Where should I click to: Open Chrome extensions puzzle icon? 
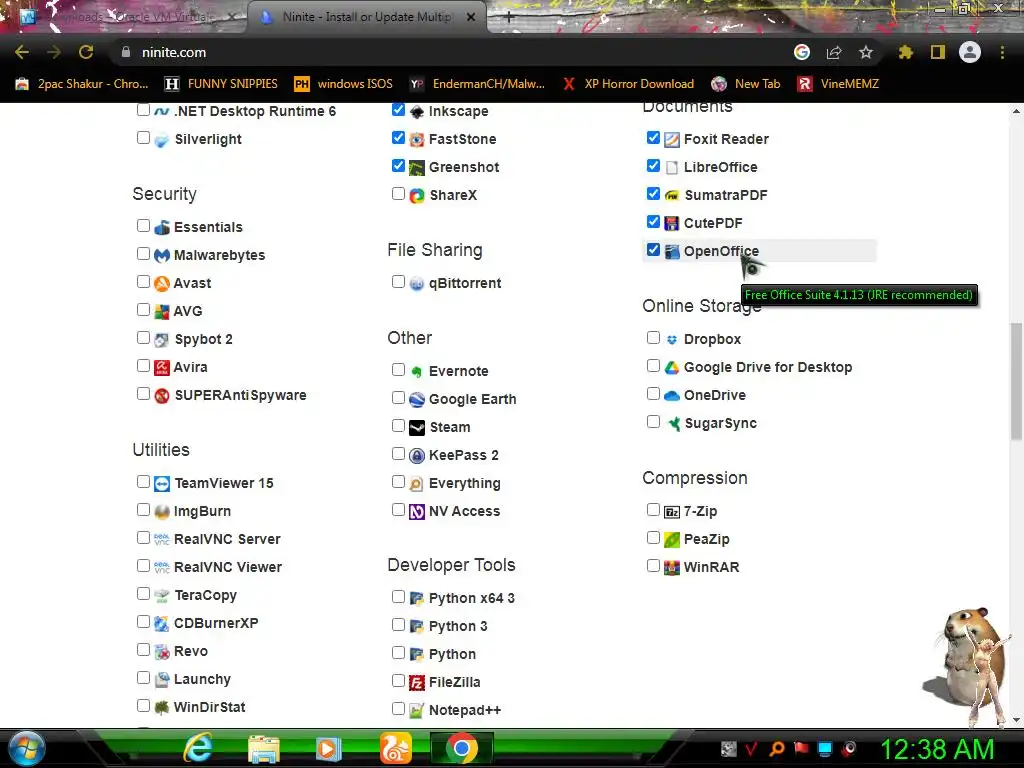[905, 52]
